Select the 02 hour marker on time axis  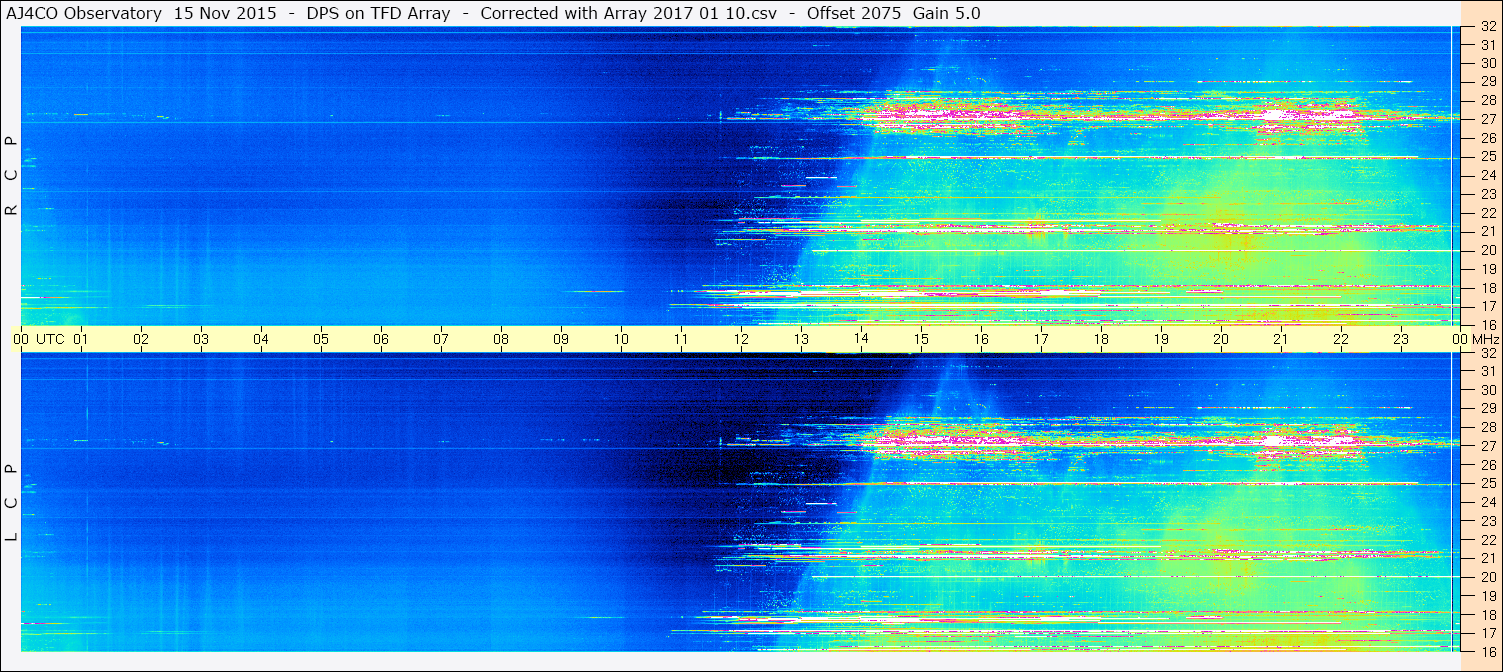(x=141, y=339)
